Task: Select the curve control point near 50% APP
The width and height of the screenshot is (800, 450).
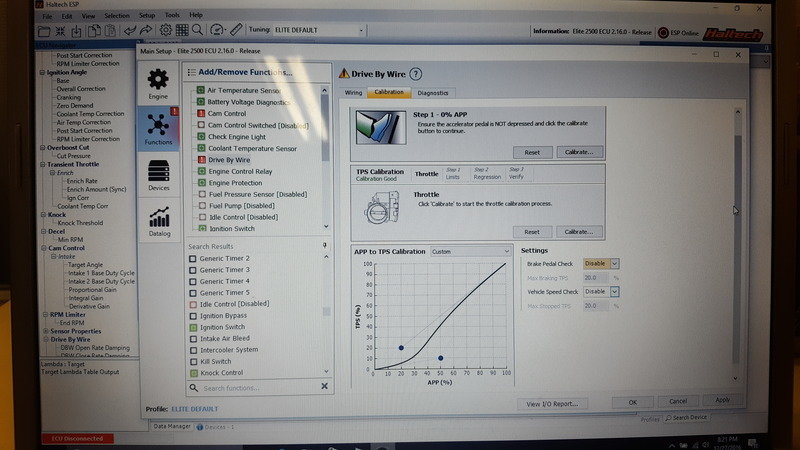Action: 441,358
